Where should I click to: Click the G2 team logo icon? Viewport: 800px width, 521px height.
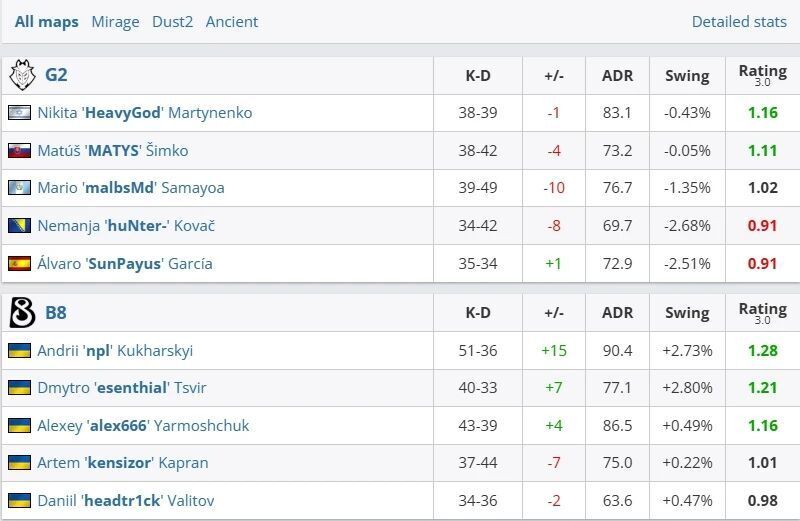tap(21, 75)
